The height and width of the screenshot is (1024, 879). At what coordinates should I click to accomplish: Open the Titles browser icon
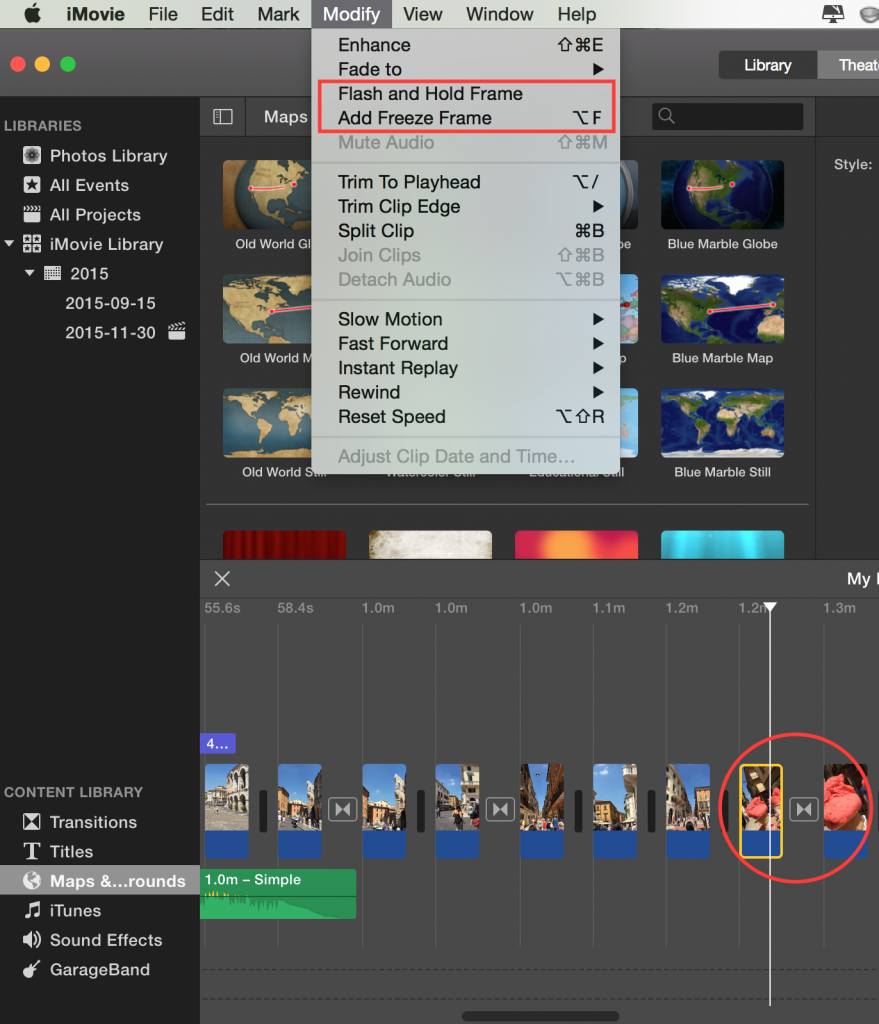(x=32, y=852)
